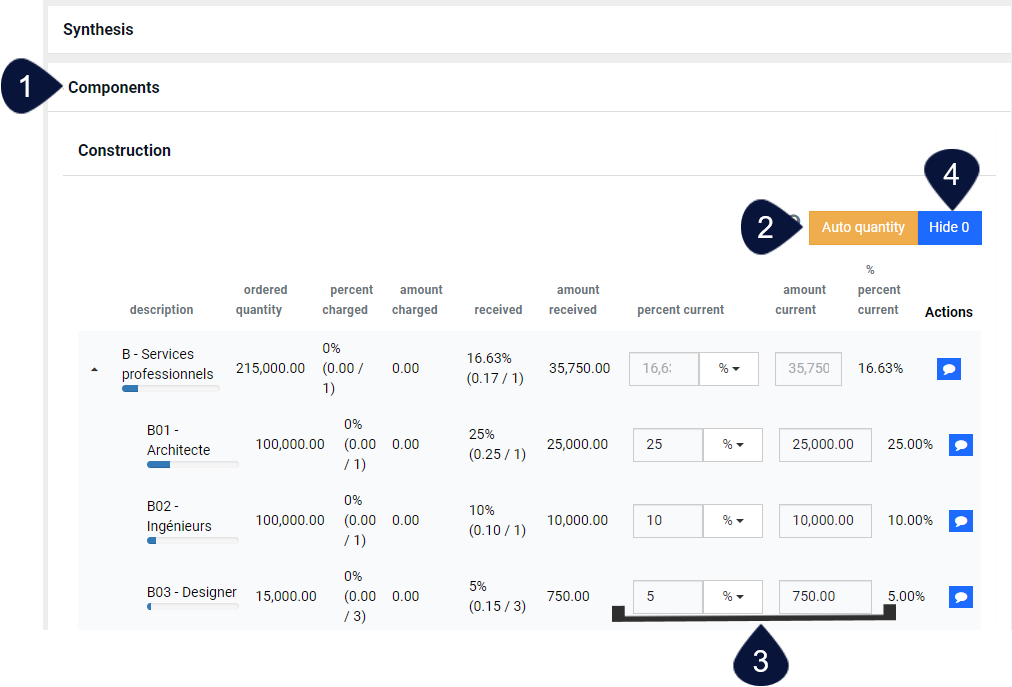Open the comment icon for B - Services professionnels

(948, 368)
